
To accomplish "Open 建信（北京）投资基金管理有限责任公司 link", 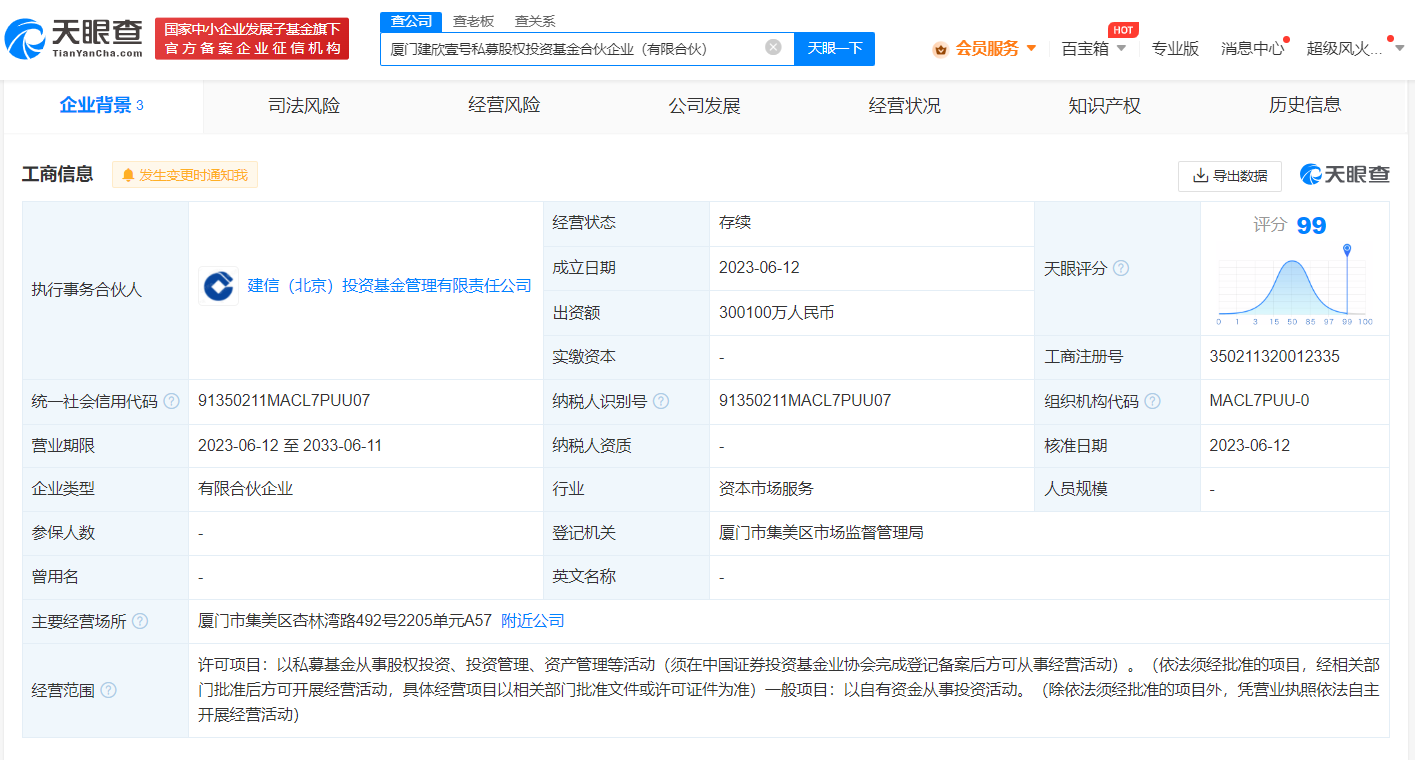I will pyautogui.click(x=390, y=286).
